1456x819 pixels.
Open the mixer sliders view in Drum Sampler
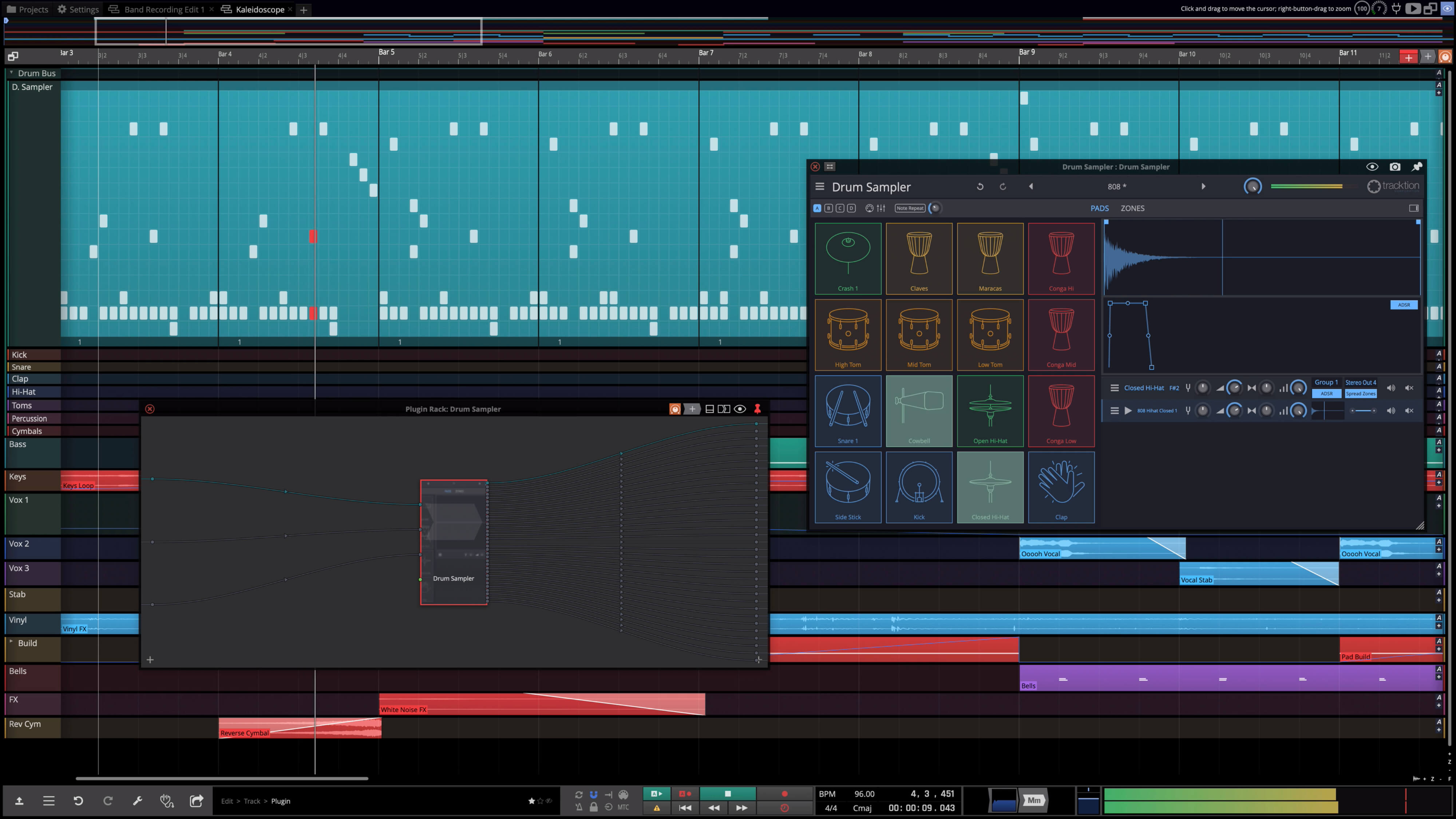(881, 208)
